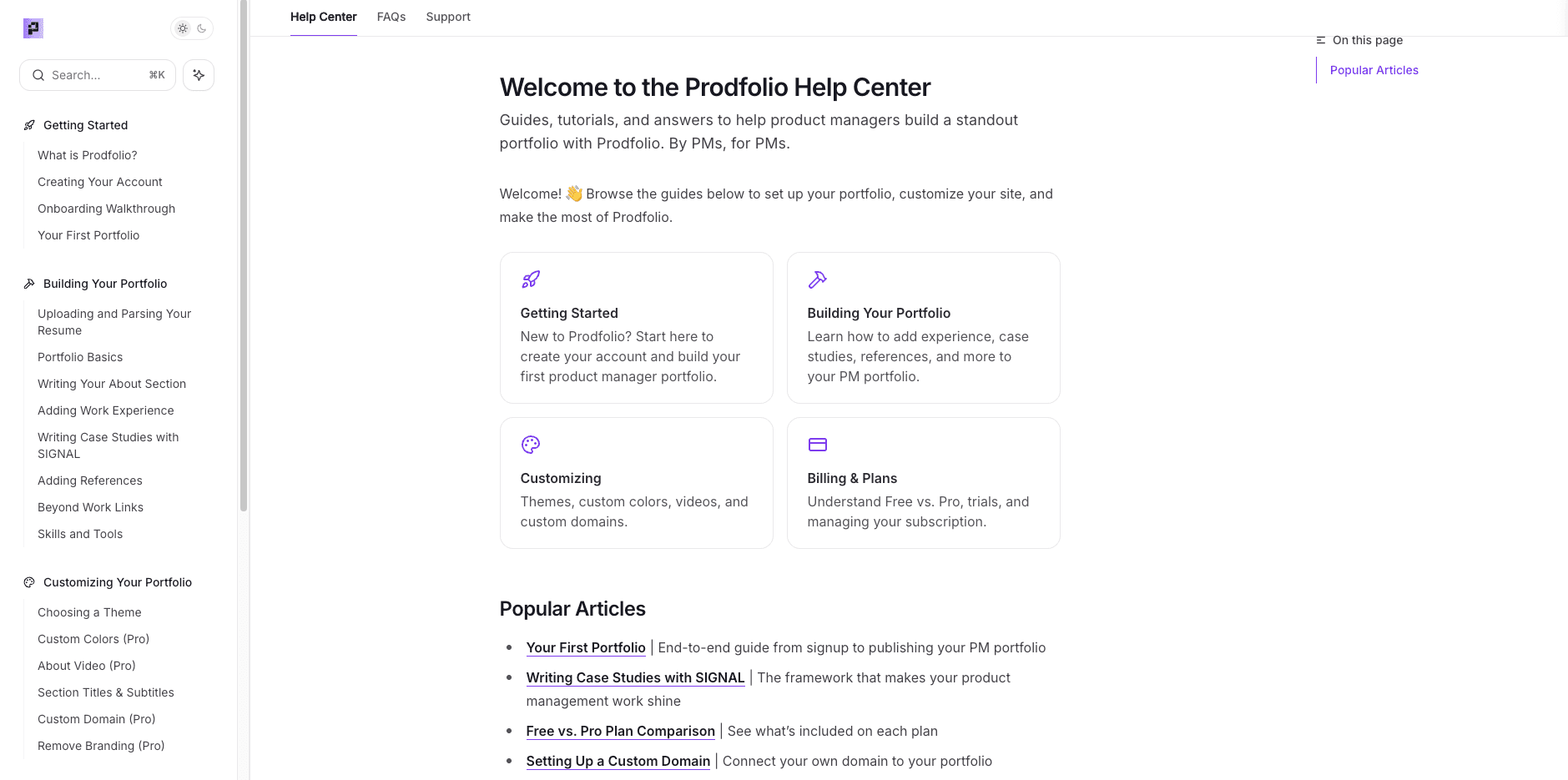Viewport: 1568px width, 780px height.
Task: Click the Prodfolio logo icon
Action: coord(33,28)
